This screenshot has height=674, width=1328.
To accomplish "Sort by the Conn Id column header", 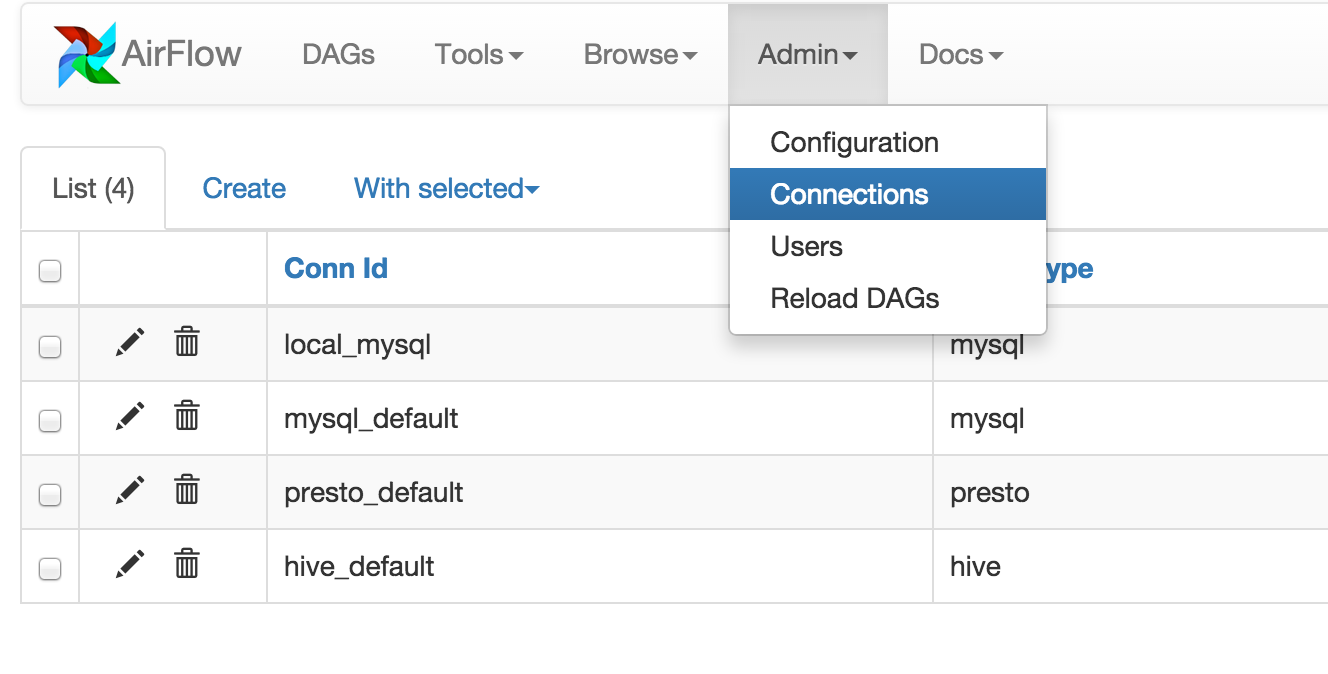I will coord(336,269).
